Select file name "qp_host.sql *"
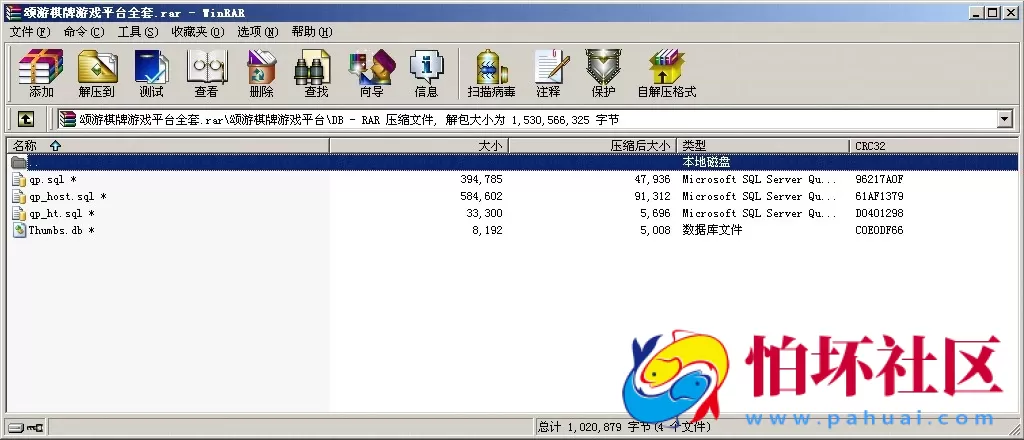This screenshot has height=440, width=1024. [67, 196]
